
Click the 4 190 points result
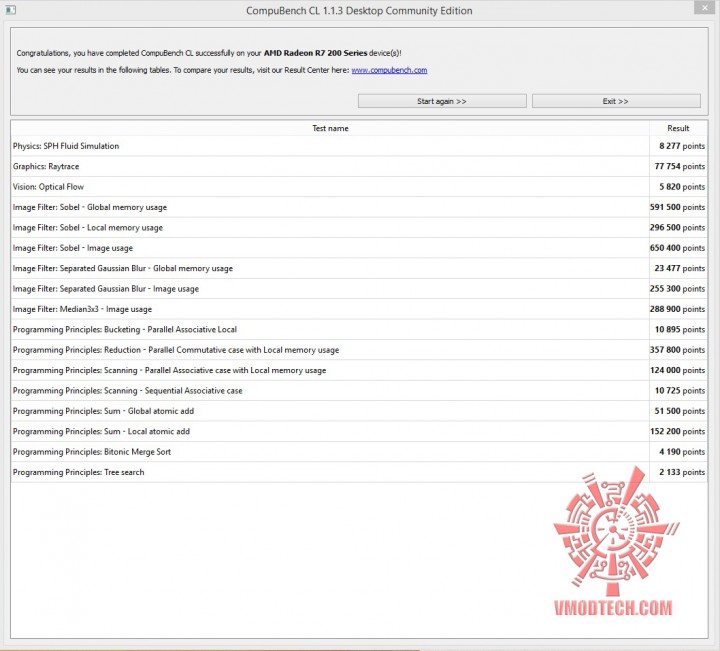(x=682, y=452)
